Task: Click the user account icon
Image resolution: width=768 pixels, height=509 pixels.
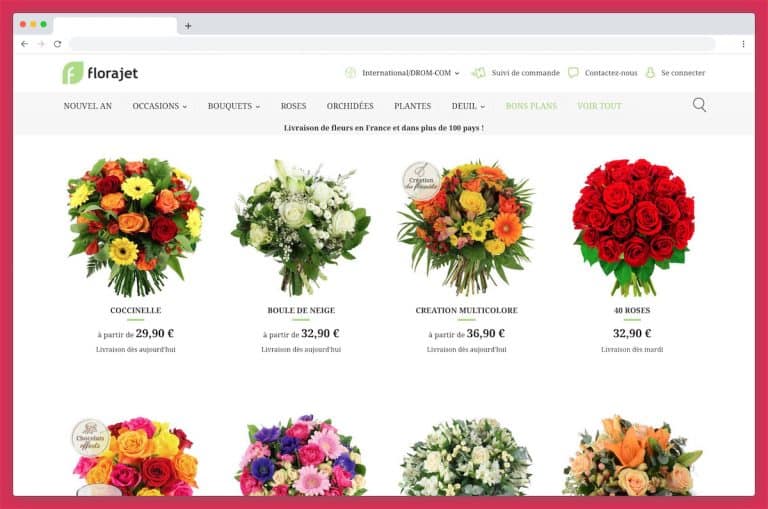Action: pyautogui.click(x=650, y=73)
